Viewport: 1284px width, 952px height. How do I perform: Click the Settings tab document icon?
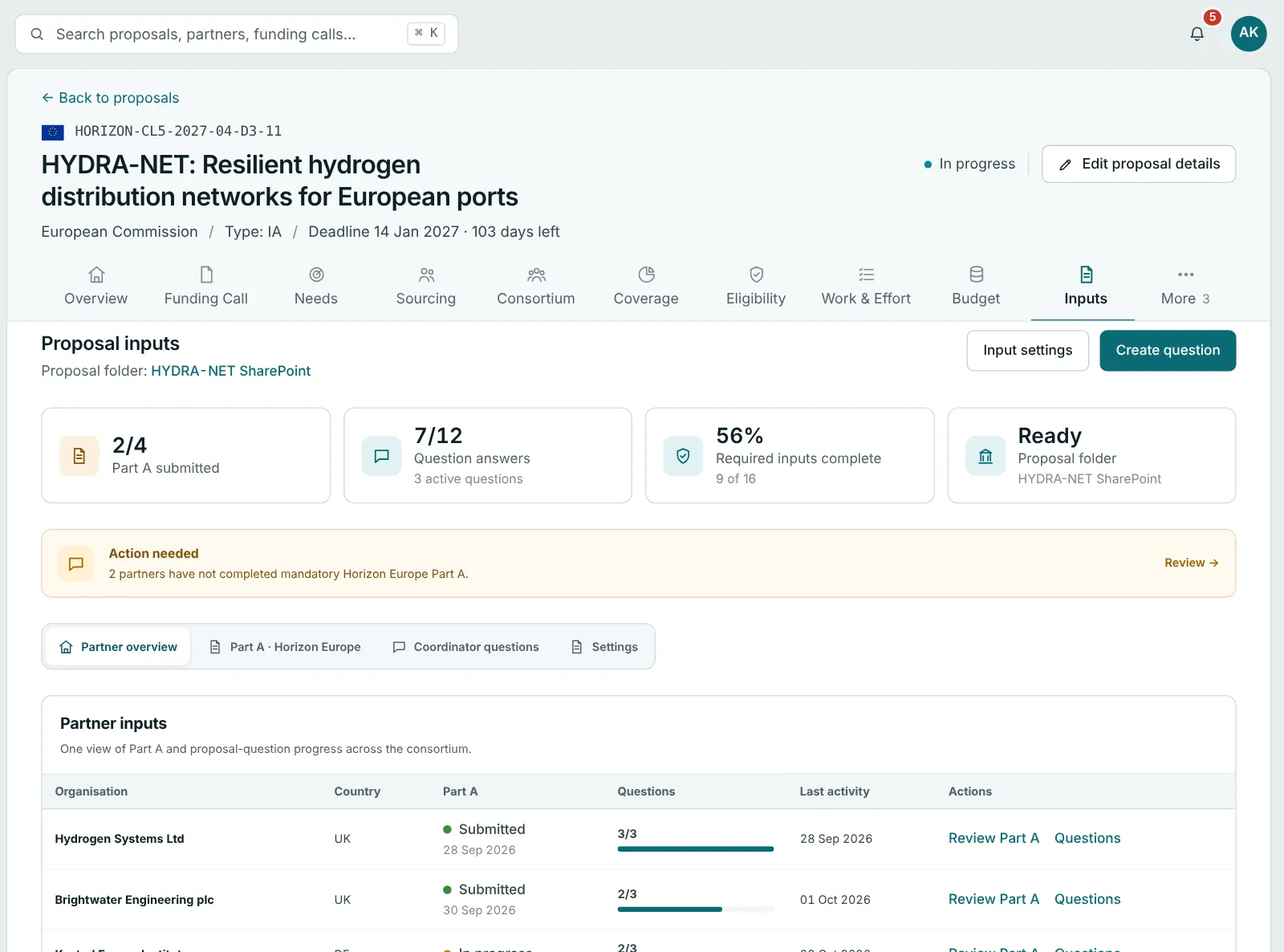pos(577,647)
